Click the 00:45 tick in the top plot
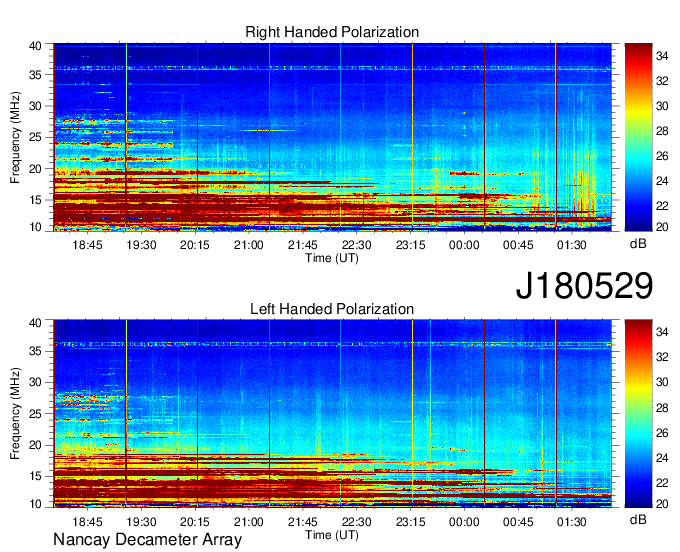Screen dimensions: 680x552 [518, 245]
